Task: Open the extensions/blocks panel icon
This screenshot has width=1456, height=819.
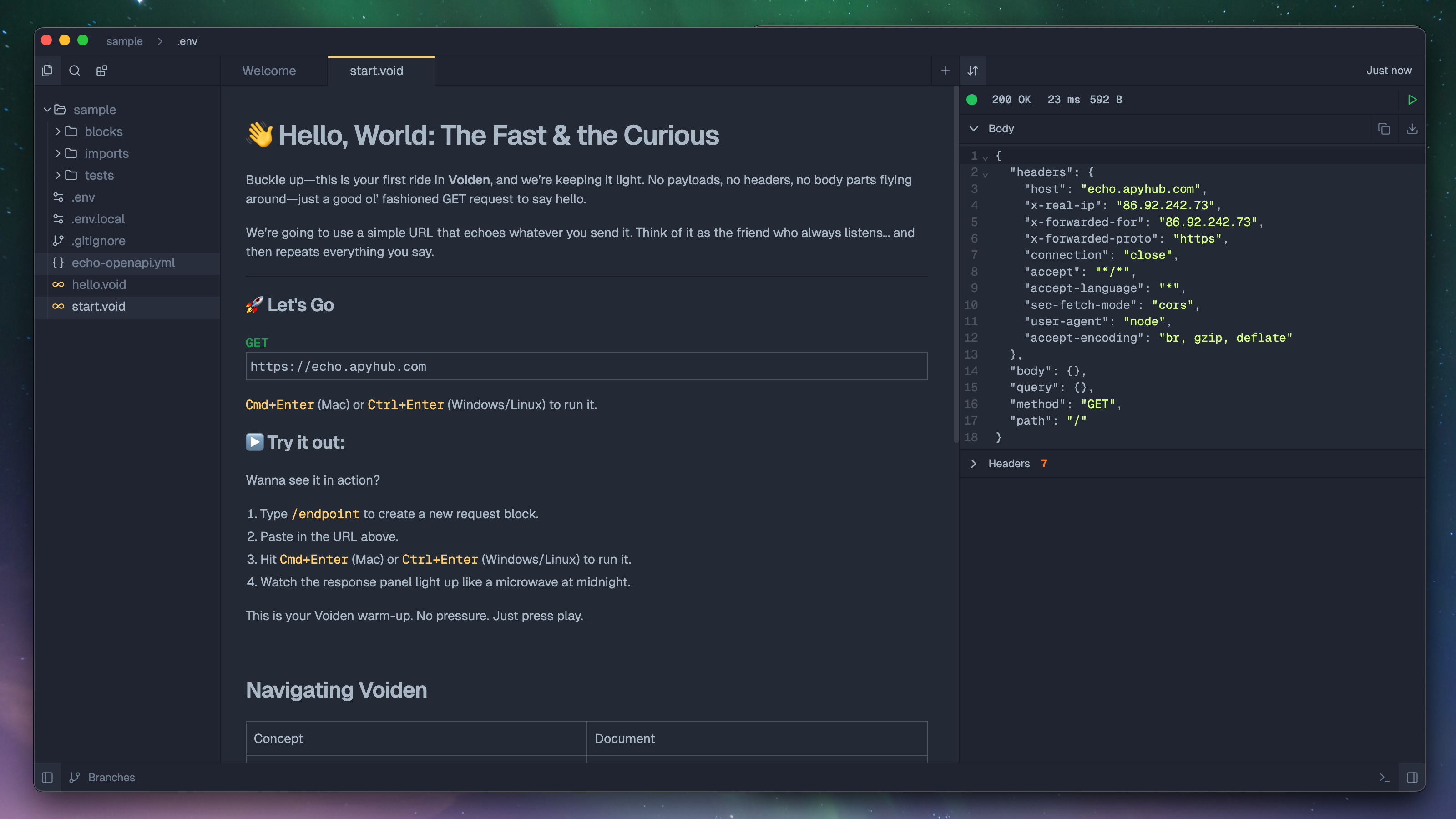Action: pos(102,70)
